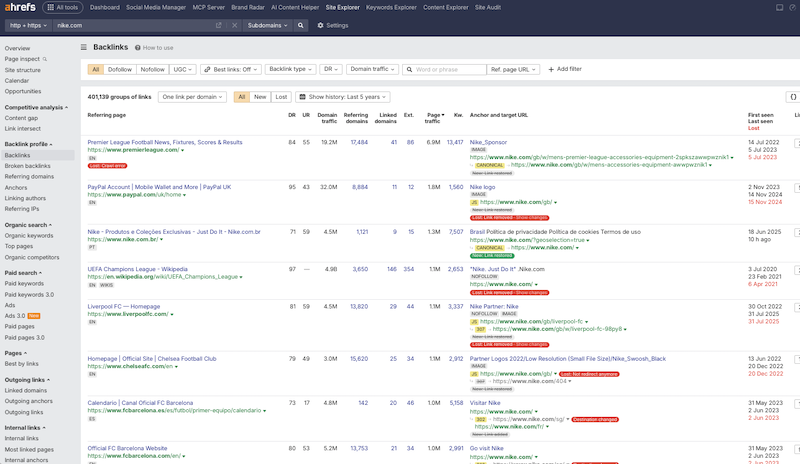Open the http + https protocol dropdown
Screen dimensions: 800x464
coord(28,25)
